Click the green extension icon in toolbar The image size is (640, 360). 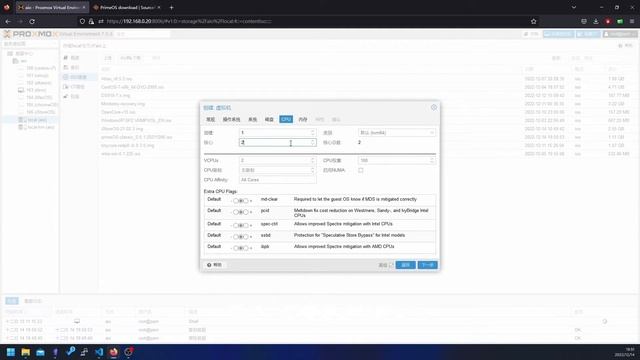[x=620, y=21]
